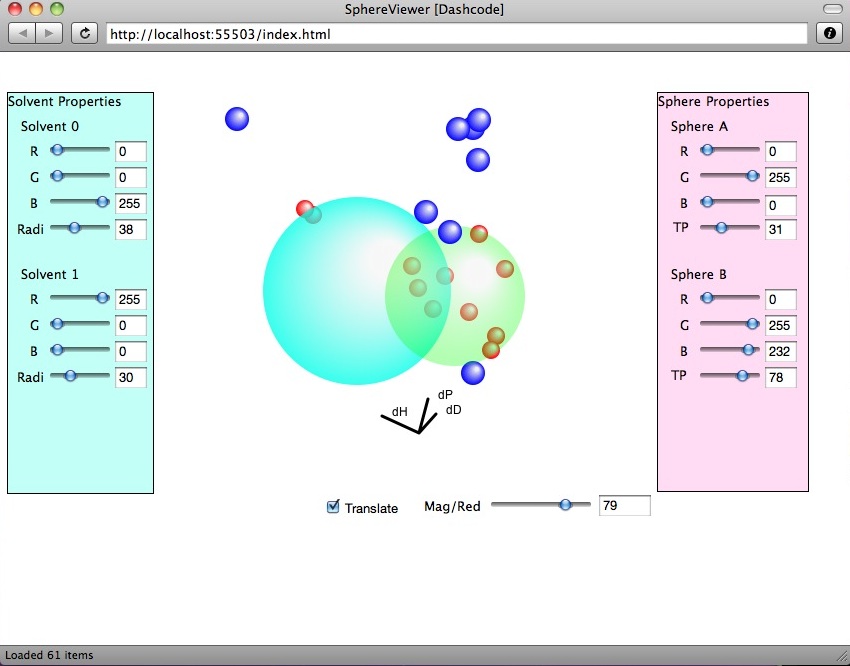Click the browser forward arrow button
Viewport: 850px width, 666px height.
click(x=50, y=33)
